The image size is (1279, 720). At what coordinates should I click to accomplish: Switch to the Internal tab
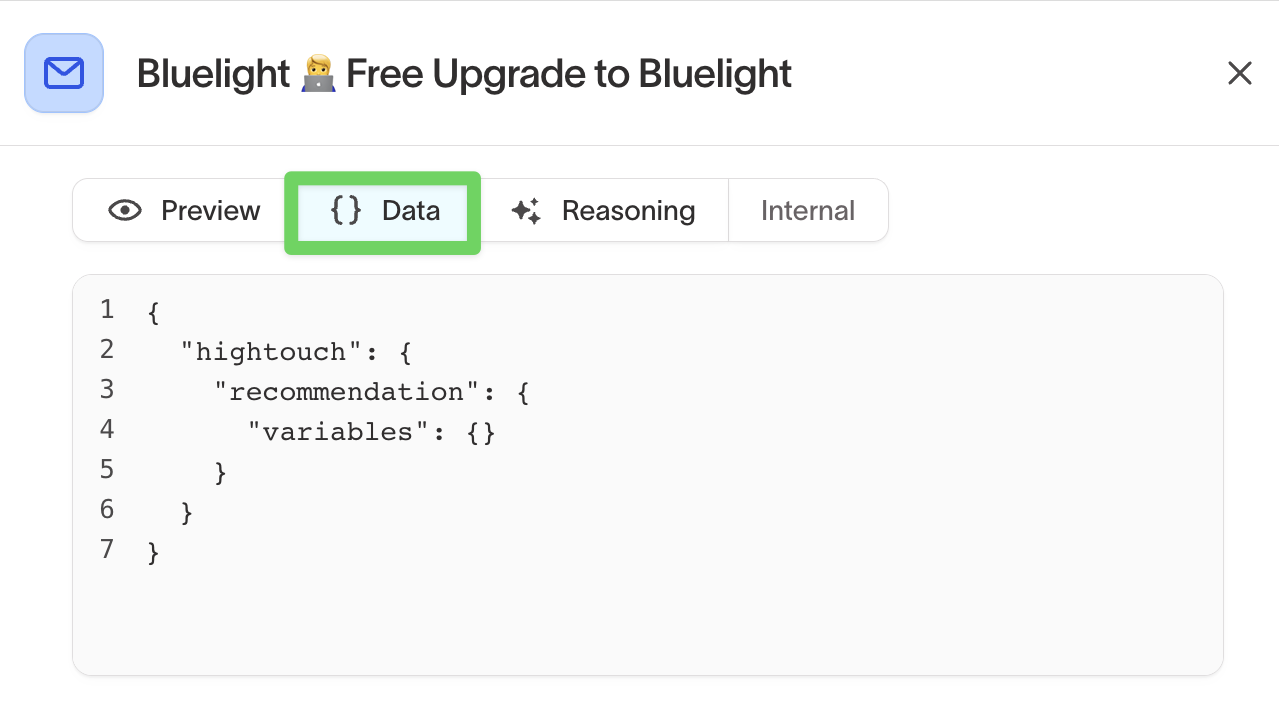click(x=807, y=210)
